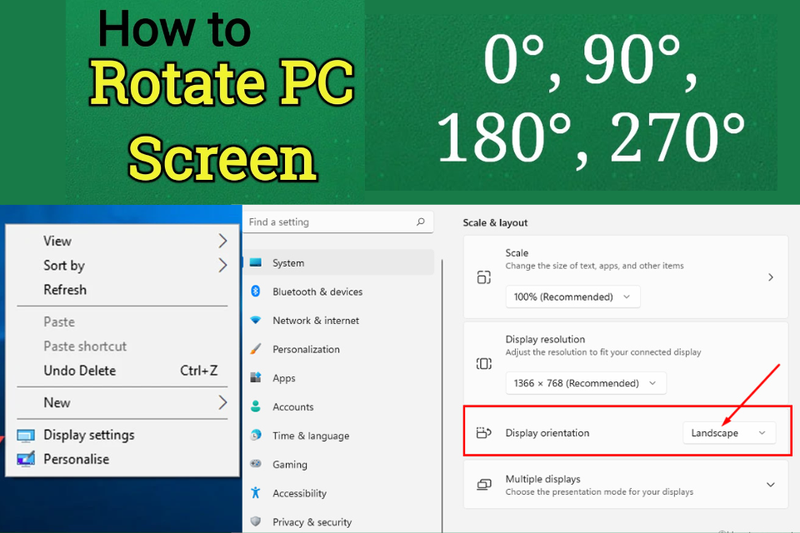800x533 pixels.
Task: Expand the View submenu arrow
Action: (x=222, y=241)
